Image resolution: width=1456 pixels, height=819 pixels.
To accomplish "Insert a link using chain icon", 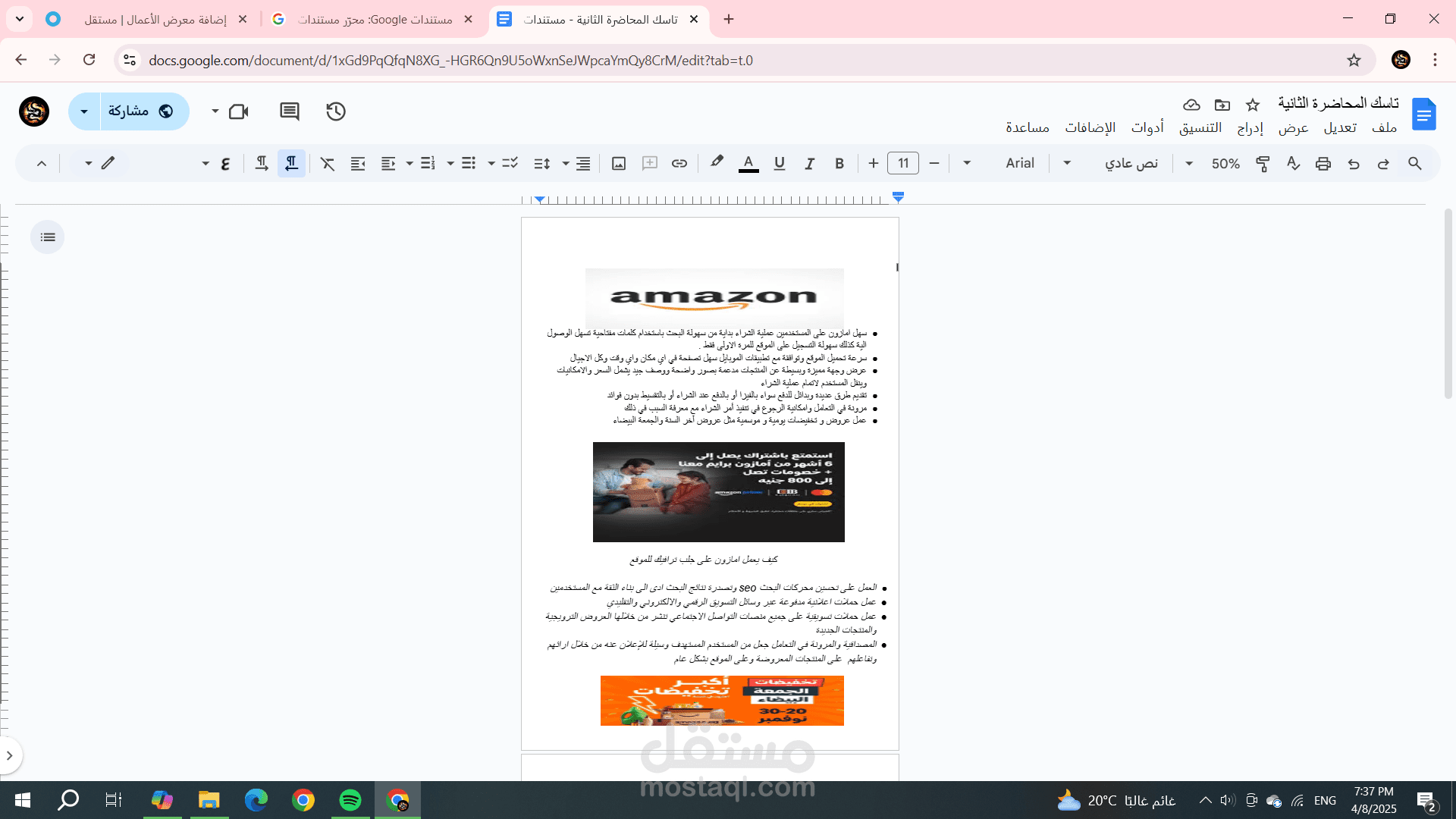I will pos(679,163).
